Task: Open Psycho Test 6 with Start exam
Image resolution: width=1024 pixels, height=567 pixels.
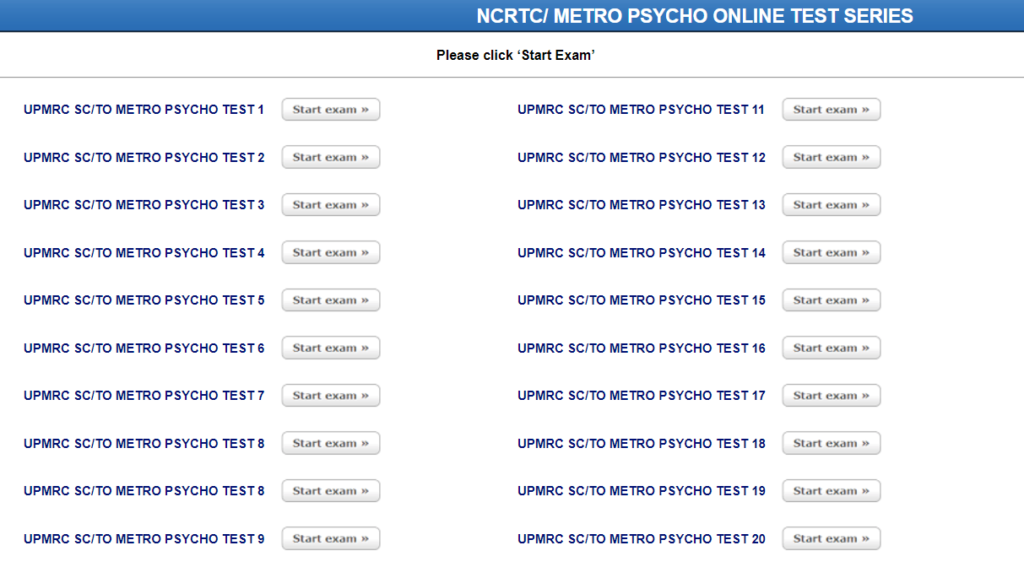Action: [x=330, y=348]
